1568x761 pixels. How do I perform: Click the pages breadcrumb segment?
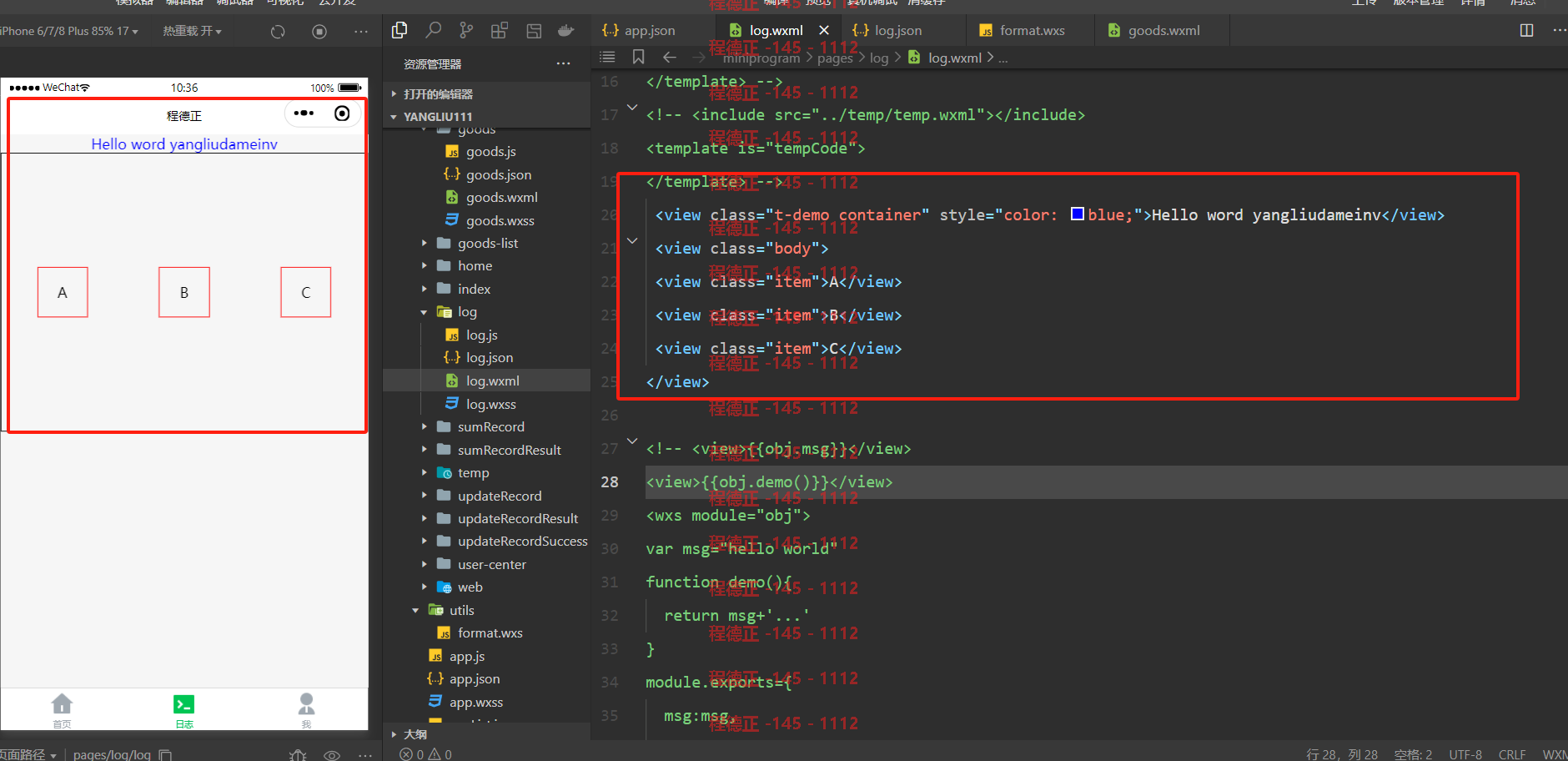point(835,58)
